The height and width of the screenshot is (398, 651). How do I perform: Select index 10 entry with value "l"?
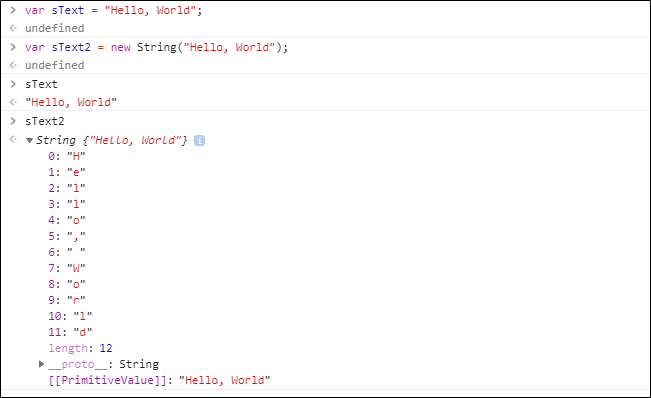(x=70, y=316)
